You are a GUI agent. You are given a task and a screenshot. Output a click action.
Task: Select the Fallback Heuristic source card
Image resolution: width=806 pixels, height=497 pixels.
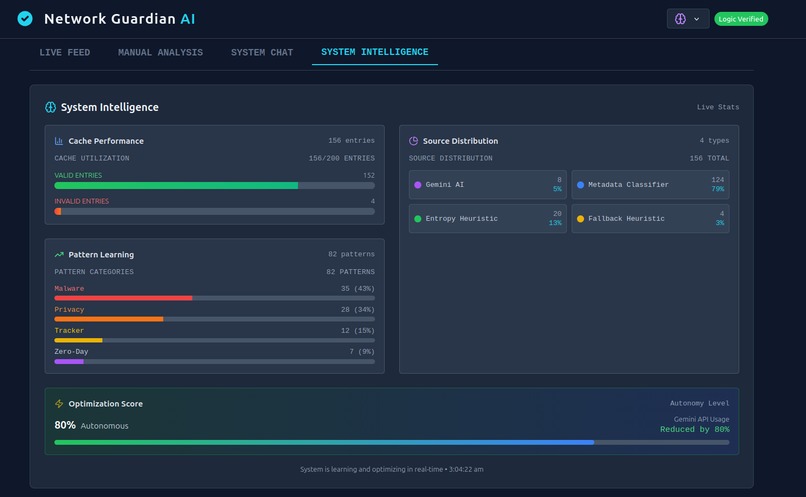pos(650,218)
